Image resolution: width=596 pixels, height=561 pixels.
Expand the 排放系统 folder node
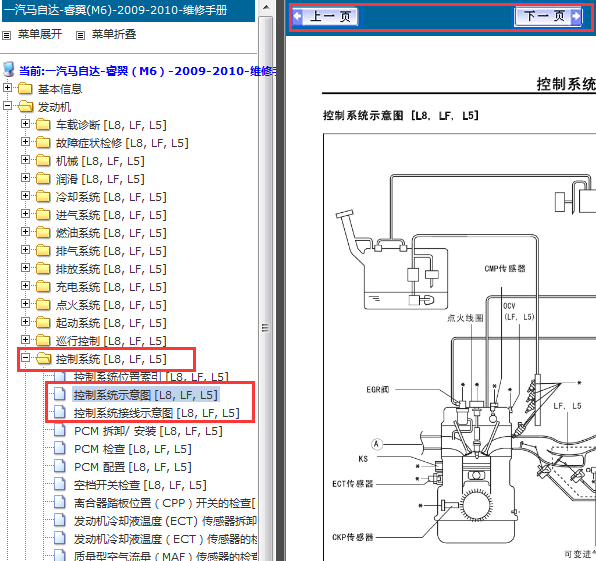pyautogui.click(x=25, y=268)
